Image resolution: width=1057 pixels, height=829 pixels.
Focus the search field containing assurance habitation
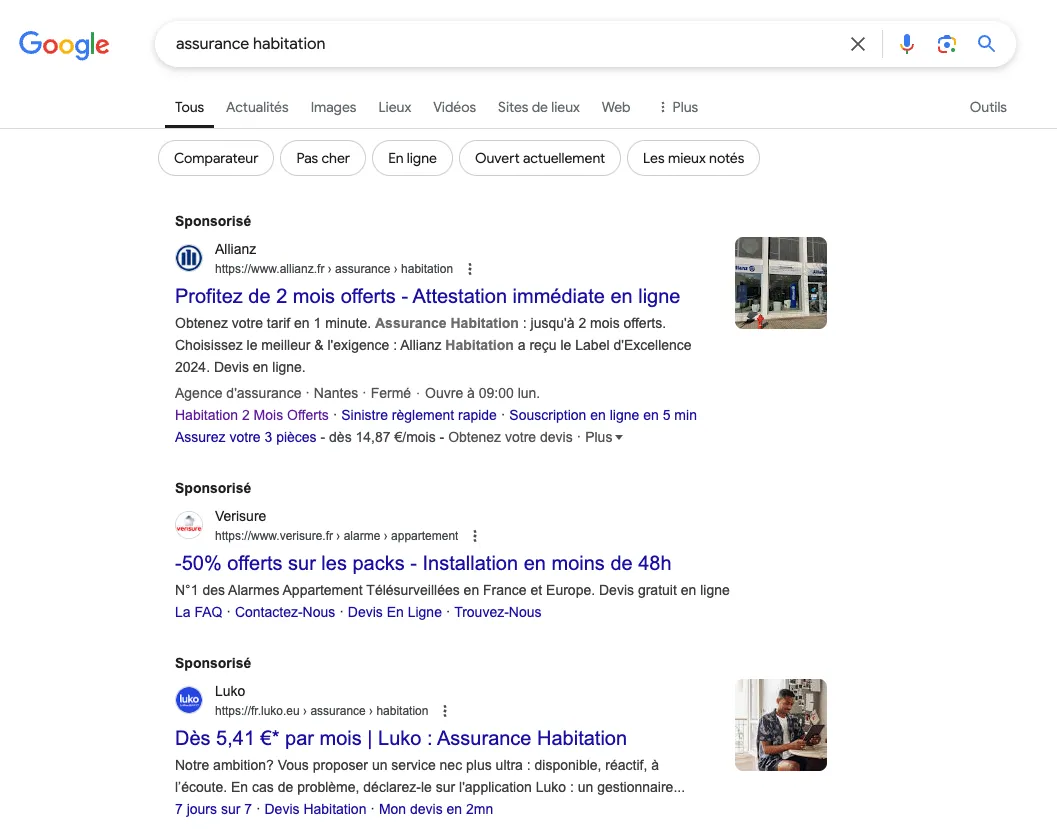click(499, 44)
